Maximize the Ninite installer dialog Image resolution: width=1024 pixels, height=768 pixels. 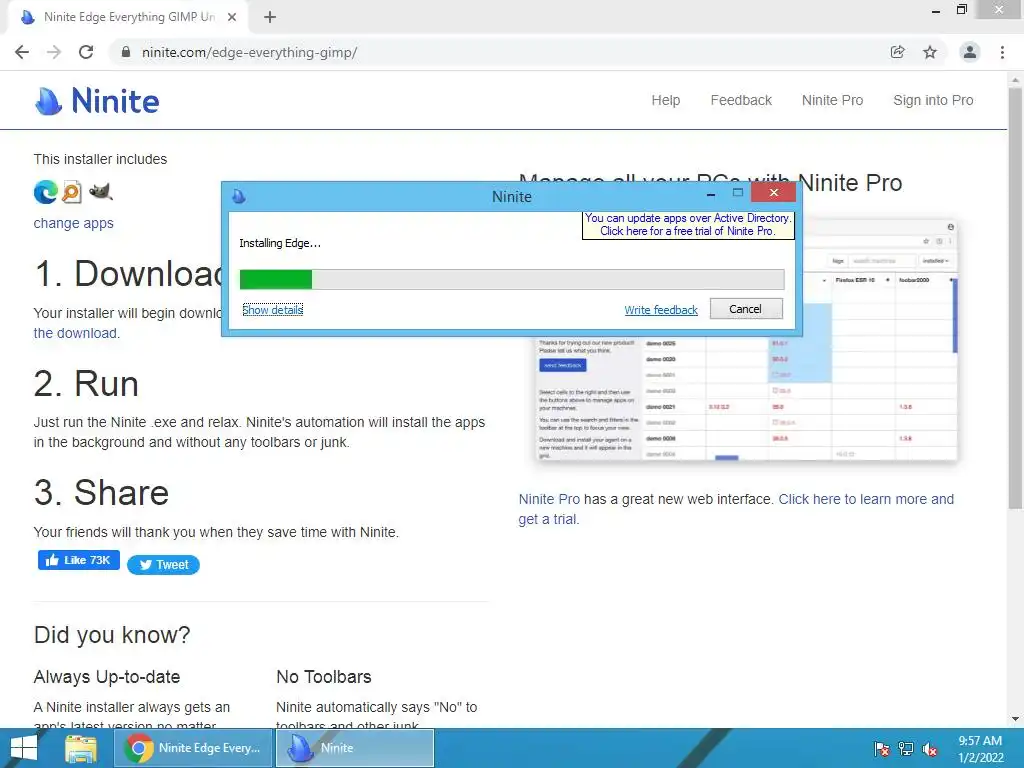coord(738,193)
